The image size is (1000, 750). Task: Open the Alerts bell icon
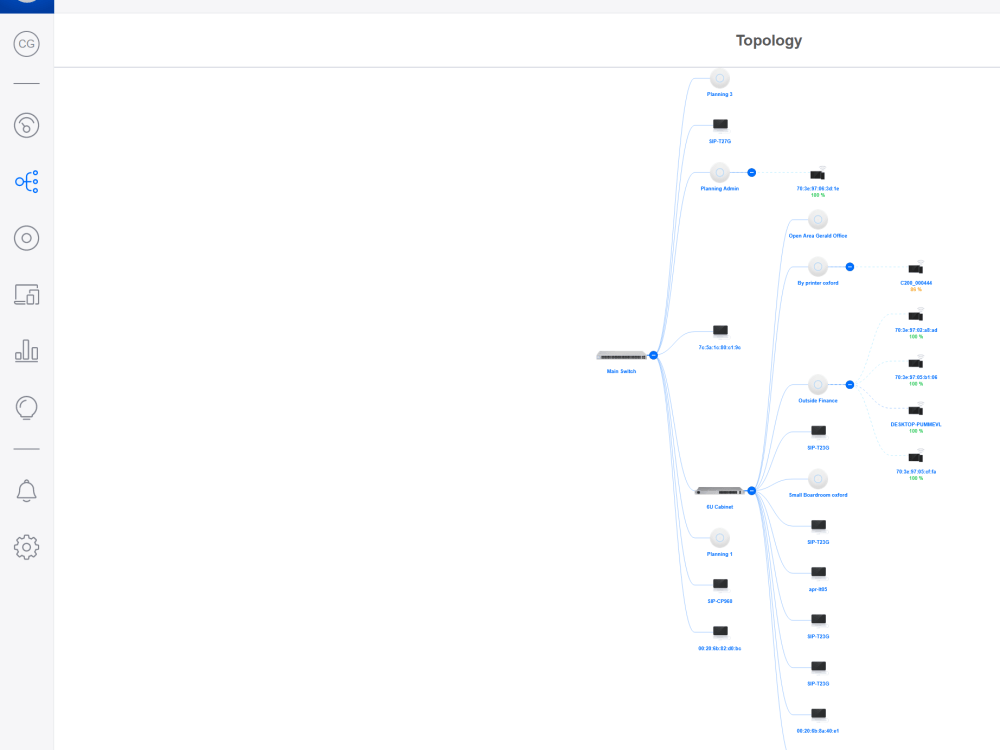tap(26, 490)
